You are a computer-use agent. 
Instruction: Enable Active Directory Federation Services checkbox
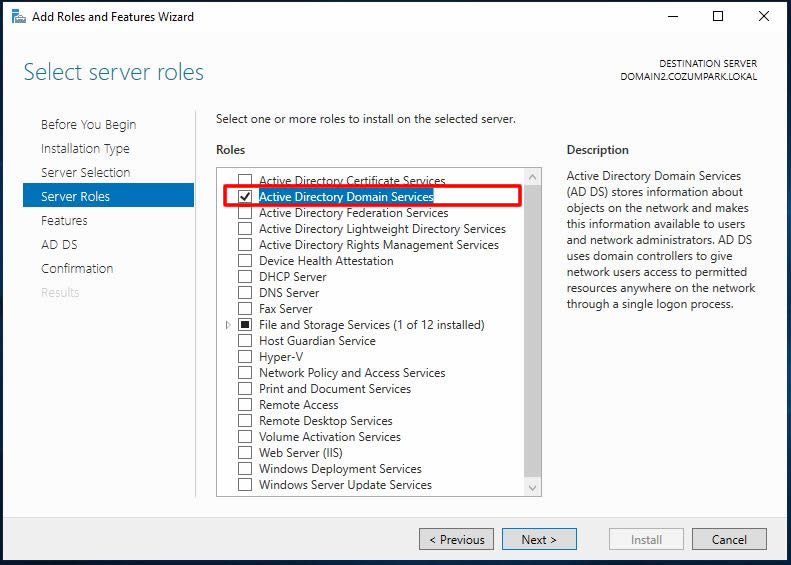pyautogui.click(x=245, y=212)
